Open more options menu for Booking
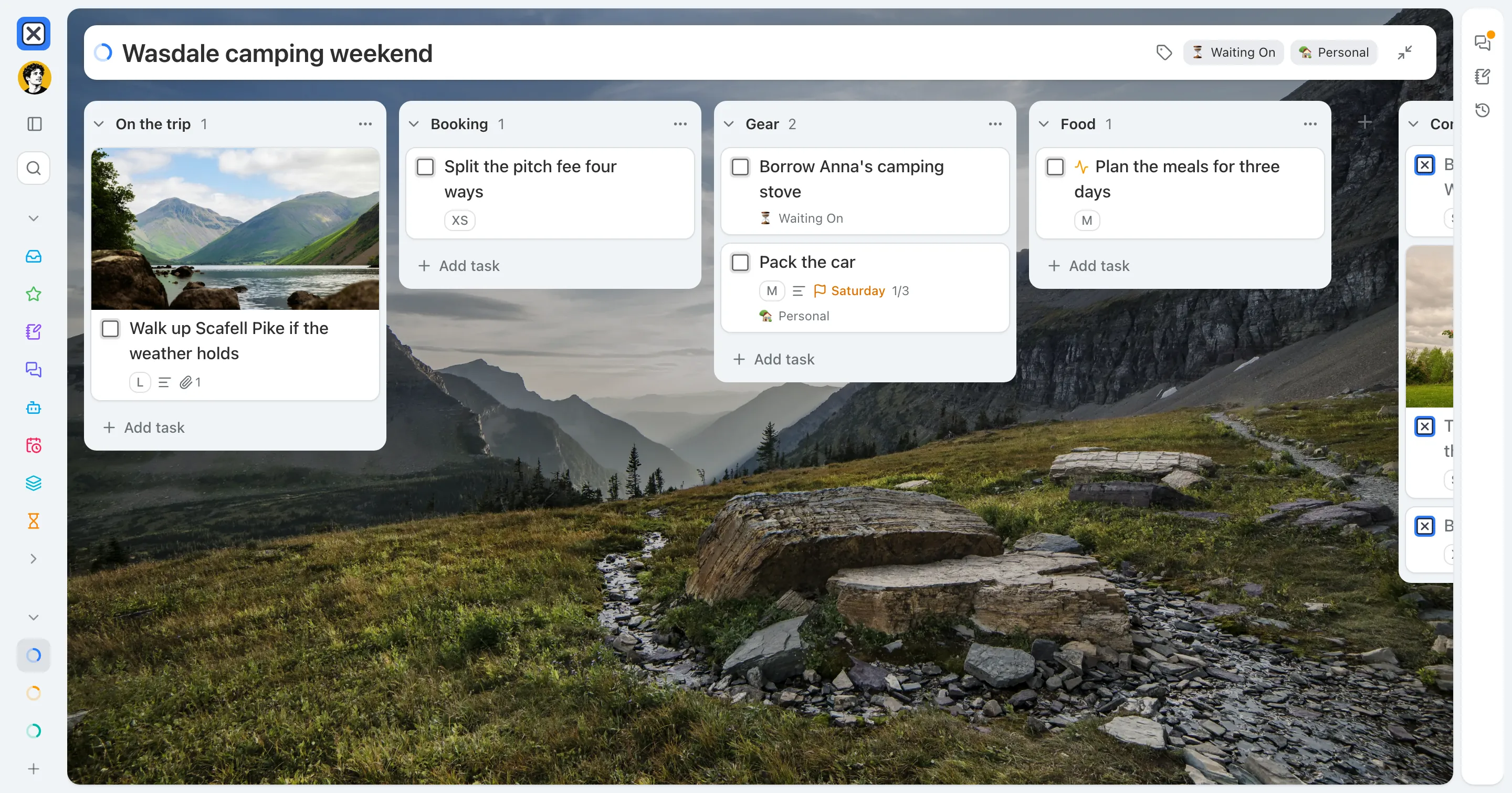1512x793 pixels. click(680, 124)
